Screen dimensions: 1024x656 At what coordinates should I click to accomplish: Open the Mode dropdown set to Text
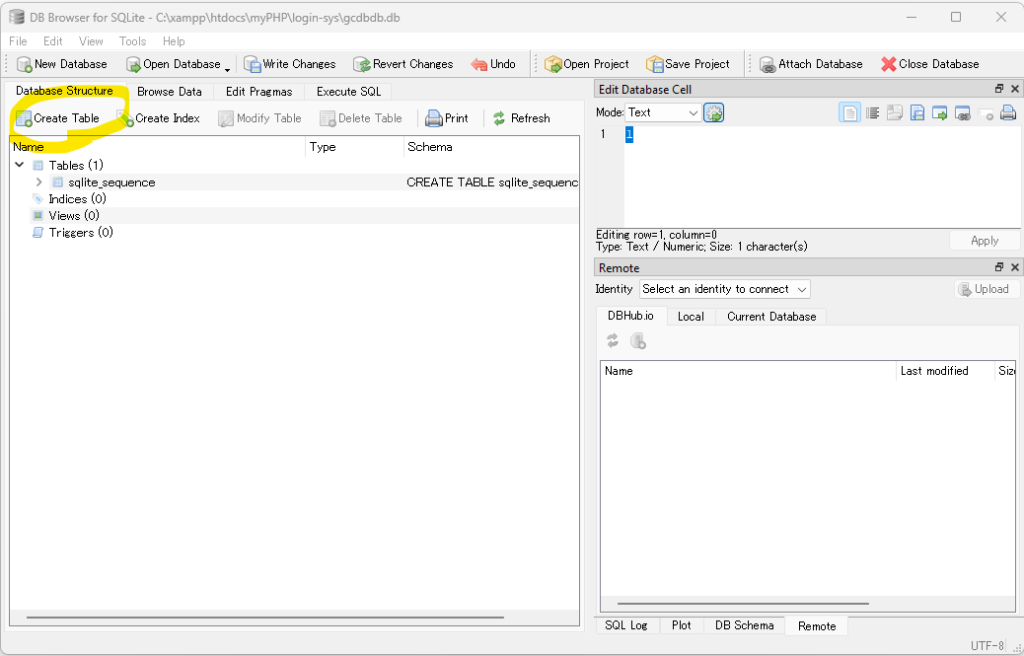[x=663, y=113]
